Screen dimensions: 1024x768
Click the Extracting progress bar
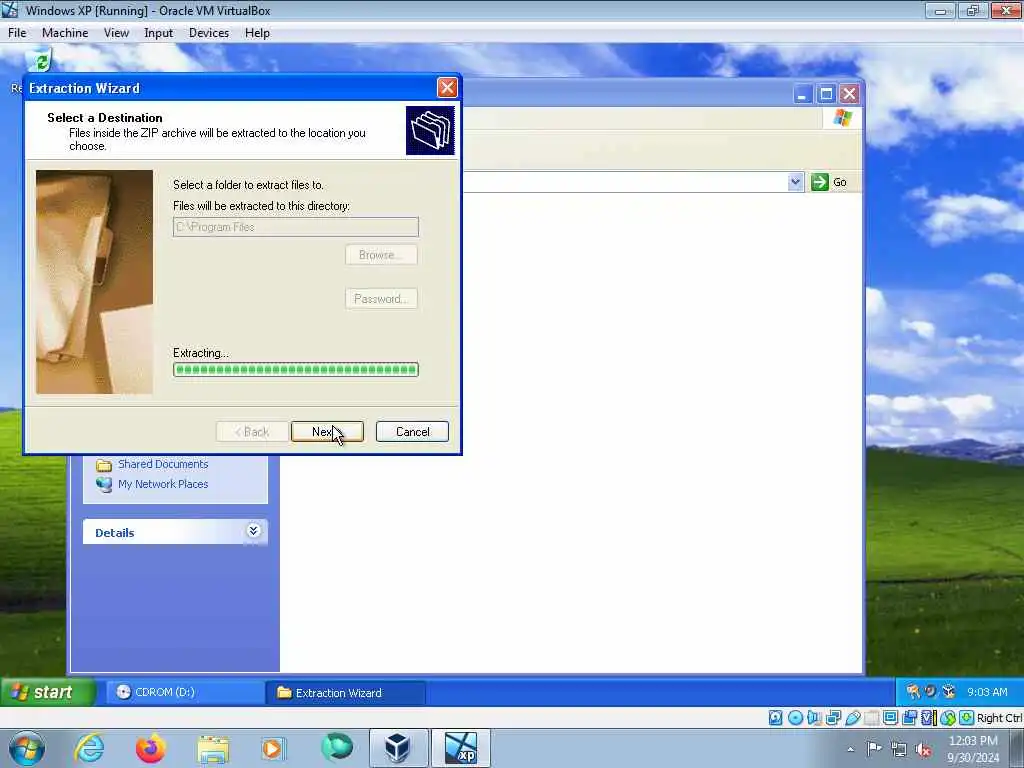[296, 370]
